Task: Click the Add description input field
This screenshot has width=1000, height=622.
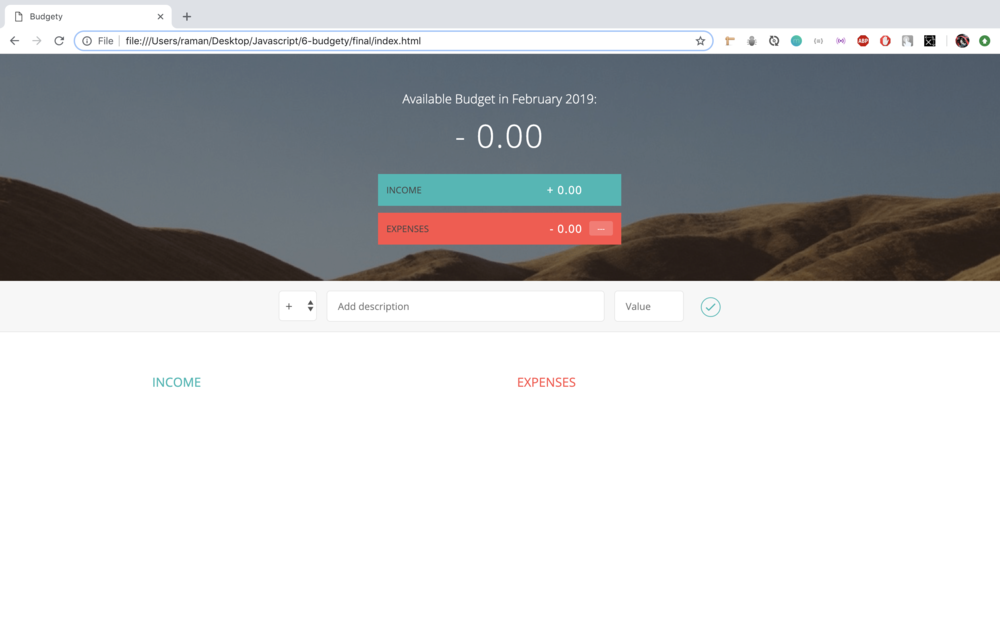Action: click(465, 306)
